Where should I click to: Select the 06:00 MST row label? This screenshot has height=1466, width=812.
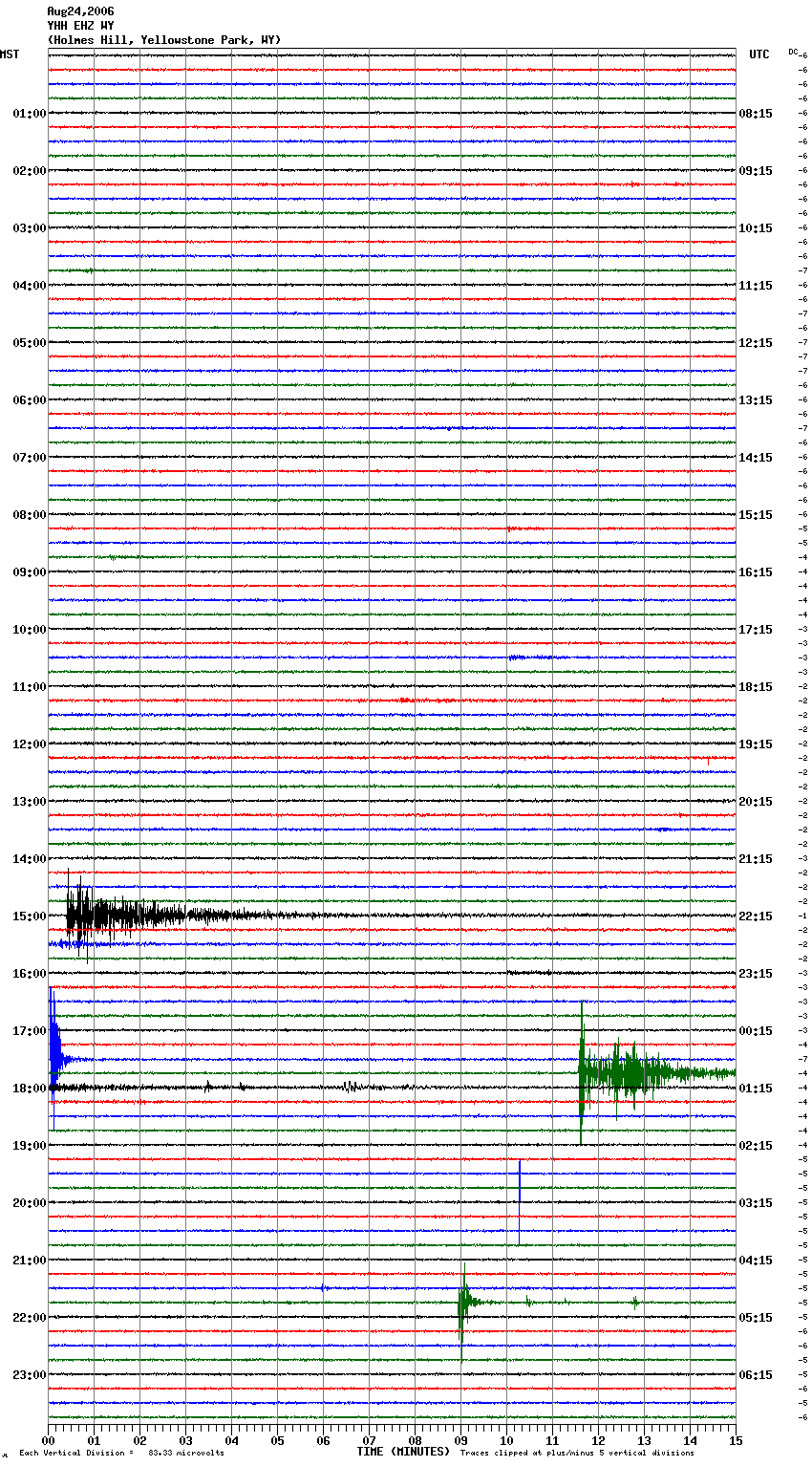point(30,400)
